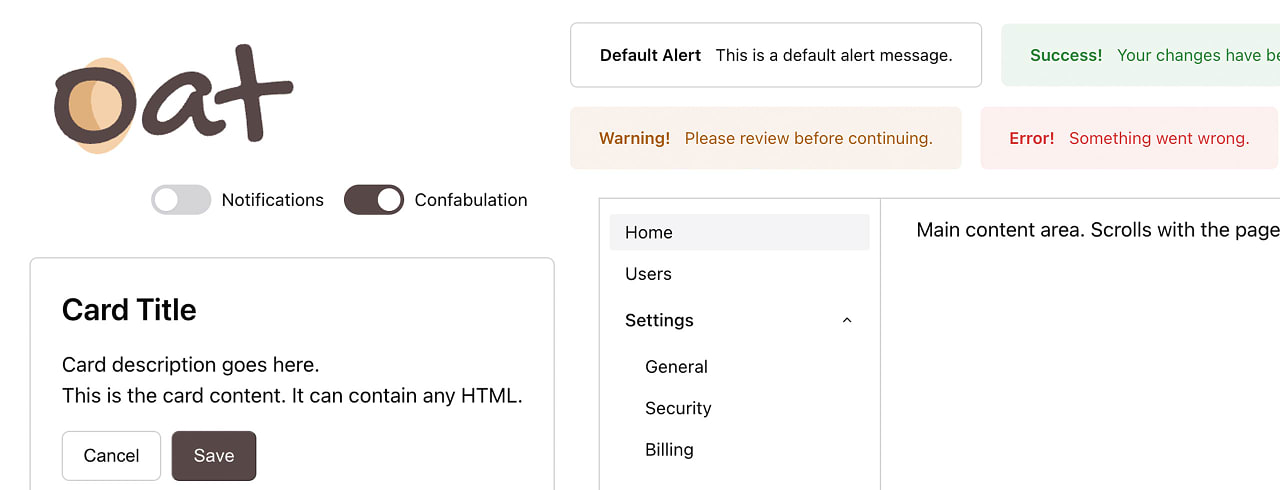Click the orange Warning alert
The image size is (1280, 490).
[x=765, y=138]
